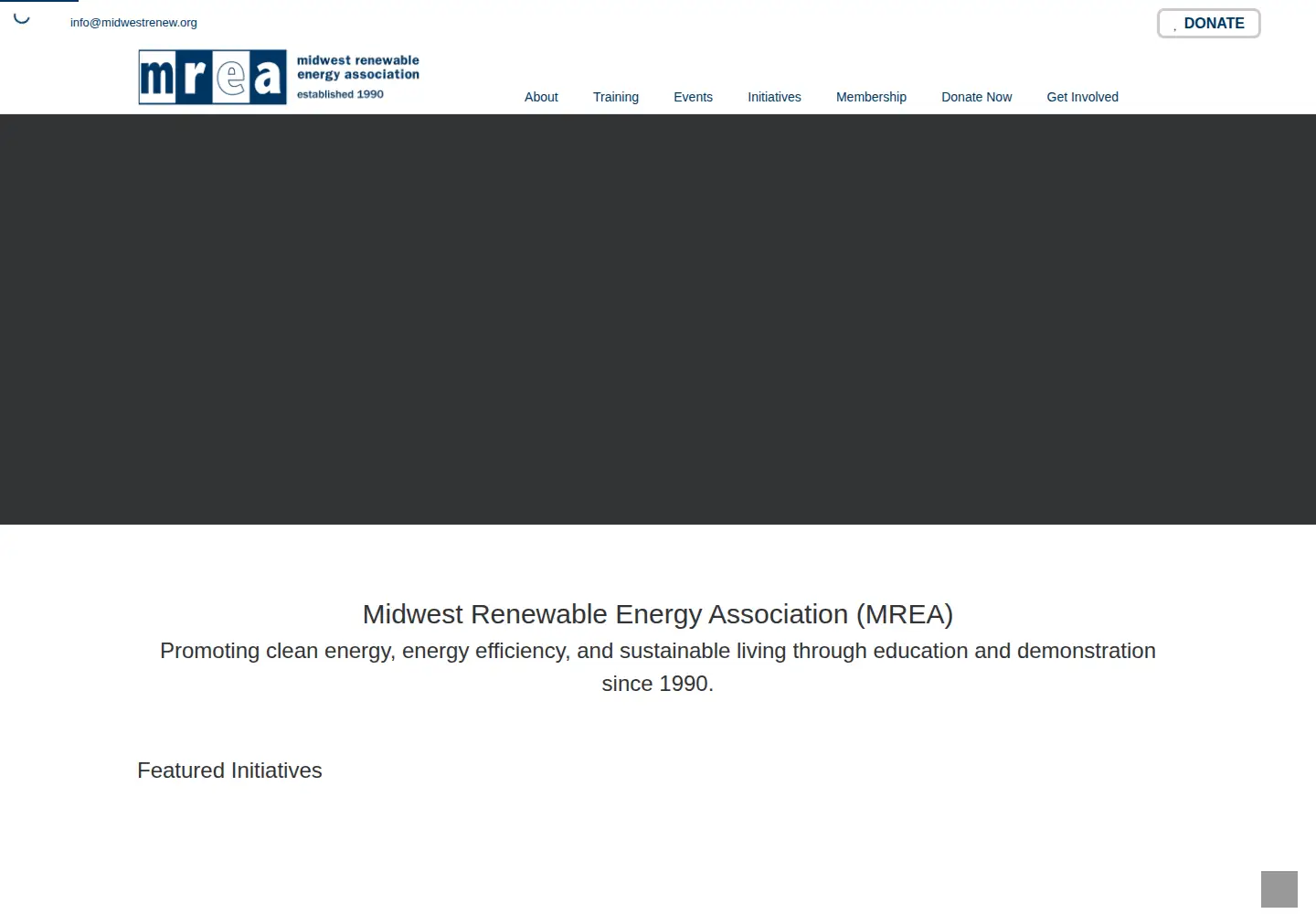This screenshot has height=914, width=1316.
Task: Click the 'Promoting clean energy' tagline text
Action: 658,667
